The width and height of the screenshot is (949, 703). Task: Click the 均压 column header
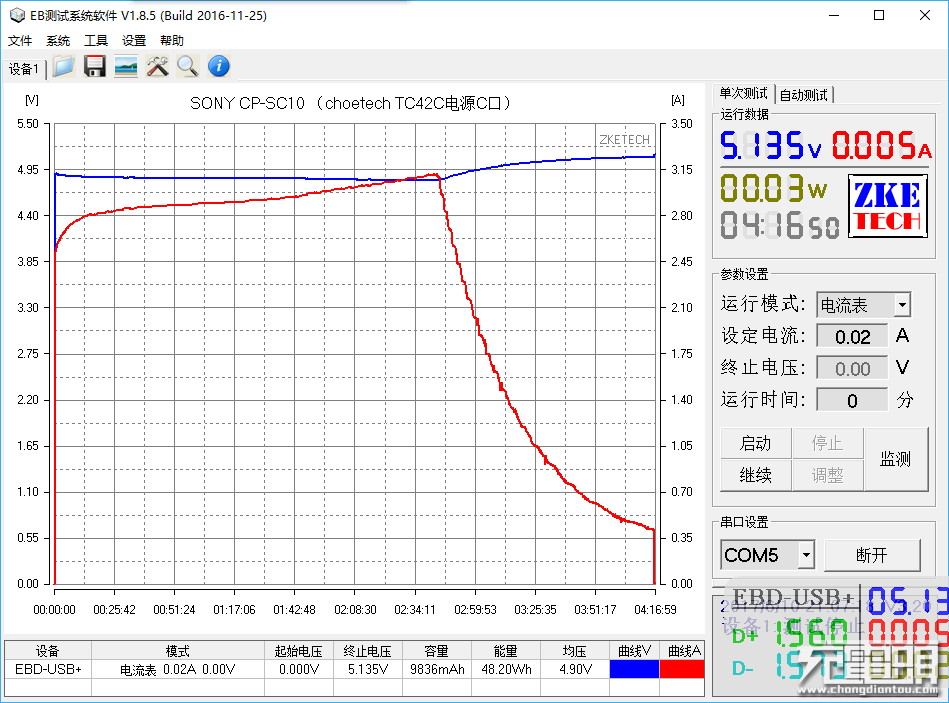point(575,650)
